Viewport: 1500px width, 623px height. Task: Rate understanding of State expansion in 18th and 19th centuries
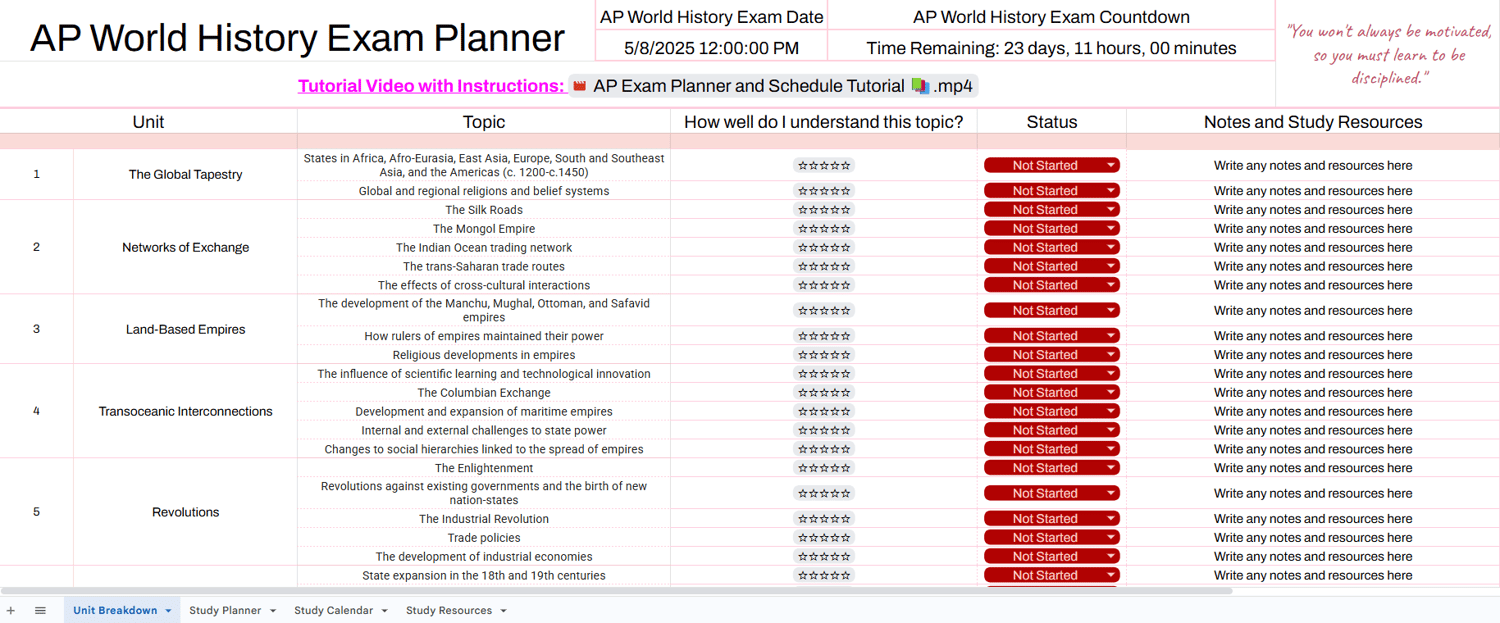tap(824, 576)
